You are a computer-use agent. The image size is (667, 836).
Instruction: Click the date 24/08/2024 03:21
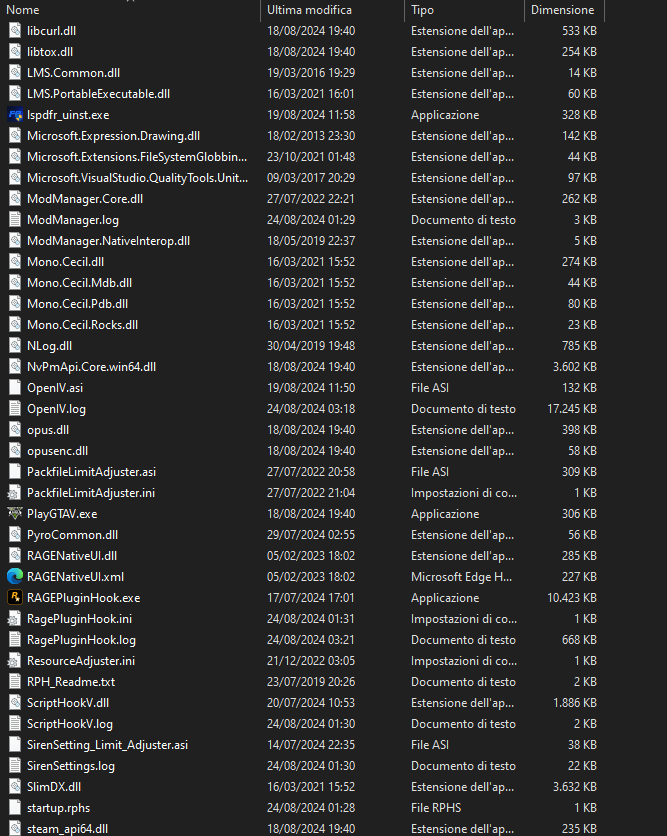point(311,640)
